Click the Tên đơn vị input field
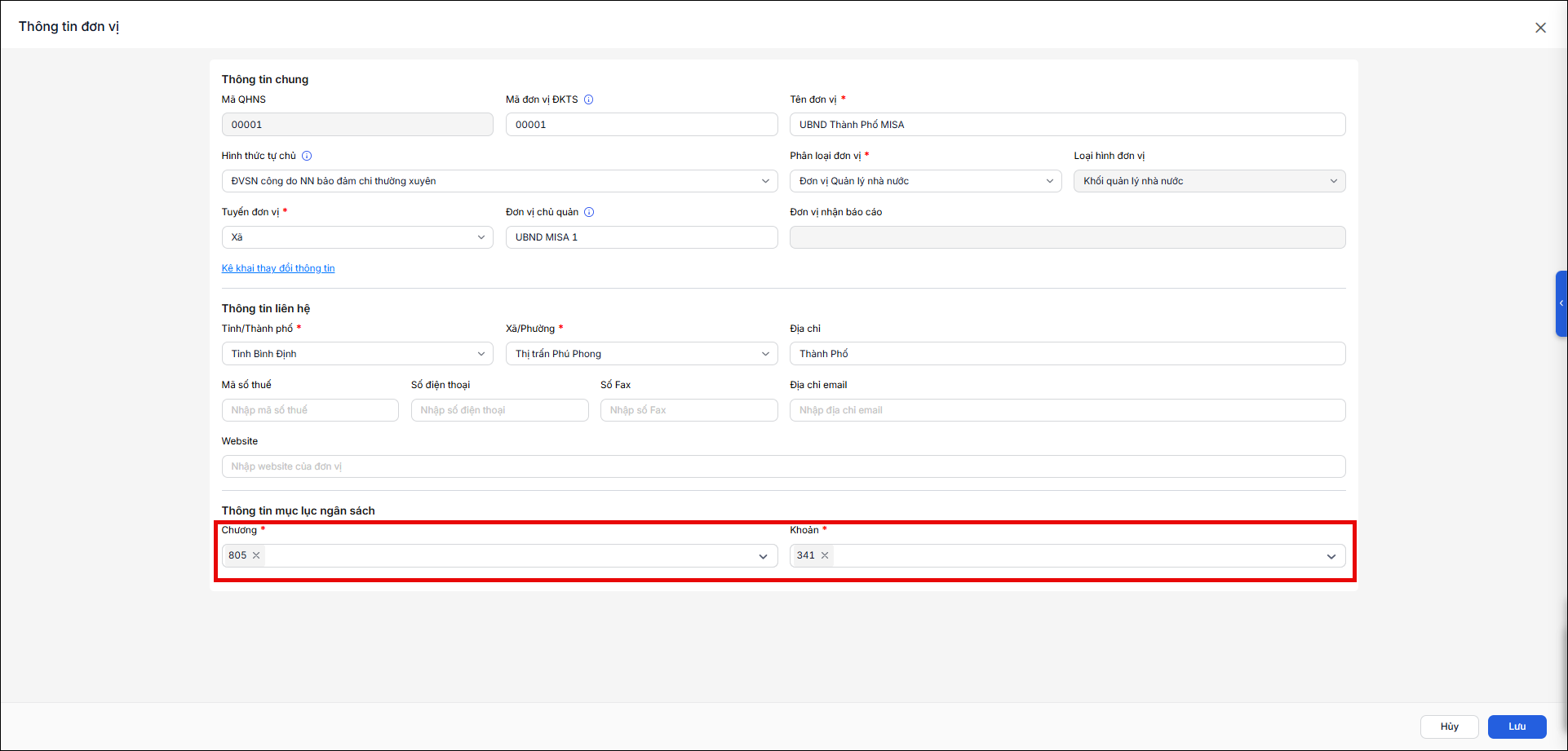Viewport: 1568px width, 751px height. (x=1067, y=125)
